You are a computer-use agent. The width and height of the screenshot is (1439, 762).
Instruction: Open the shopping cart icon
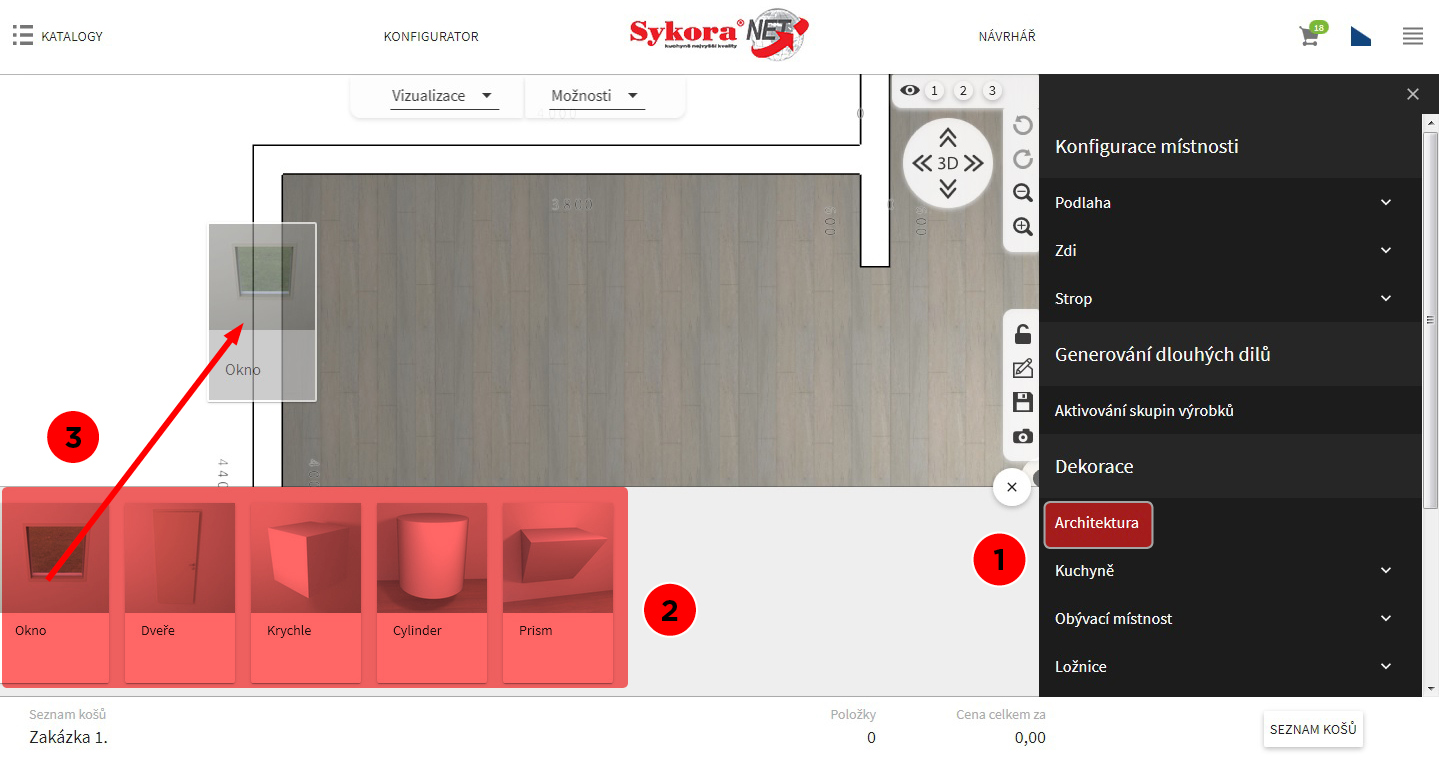coord(1308,37)
